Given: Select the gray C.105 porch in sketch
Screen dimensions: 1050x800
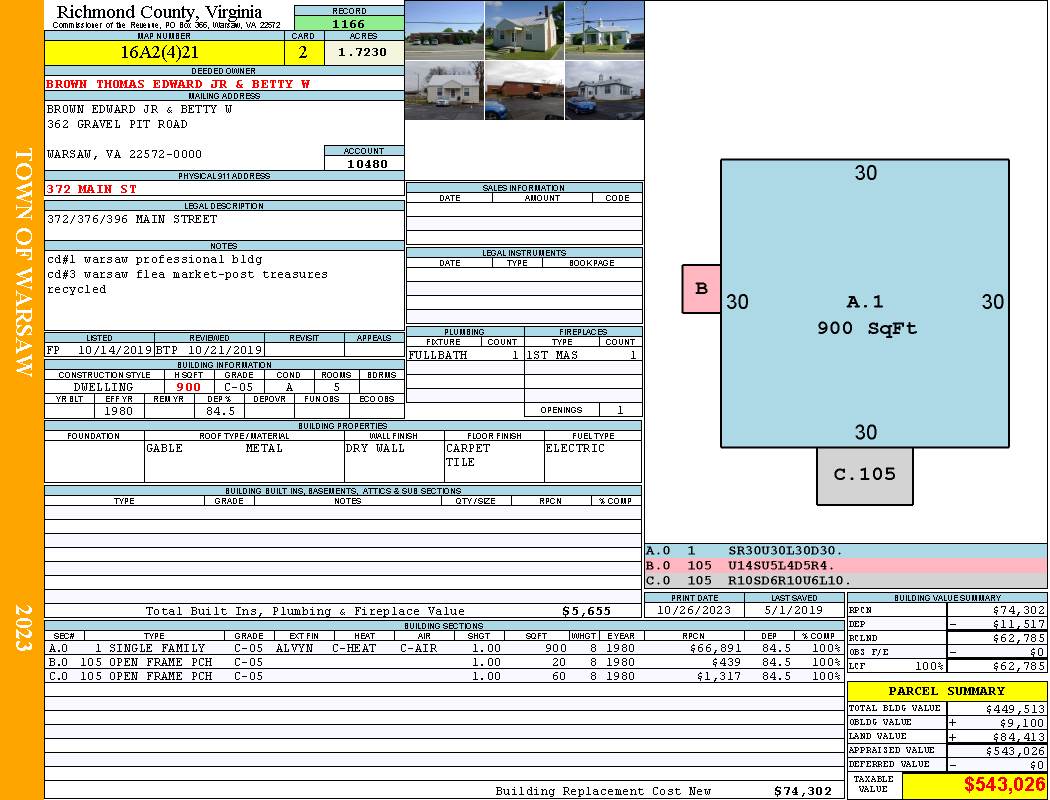Looking at the screenshot, I should tap(865, 475).
